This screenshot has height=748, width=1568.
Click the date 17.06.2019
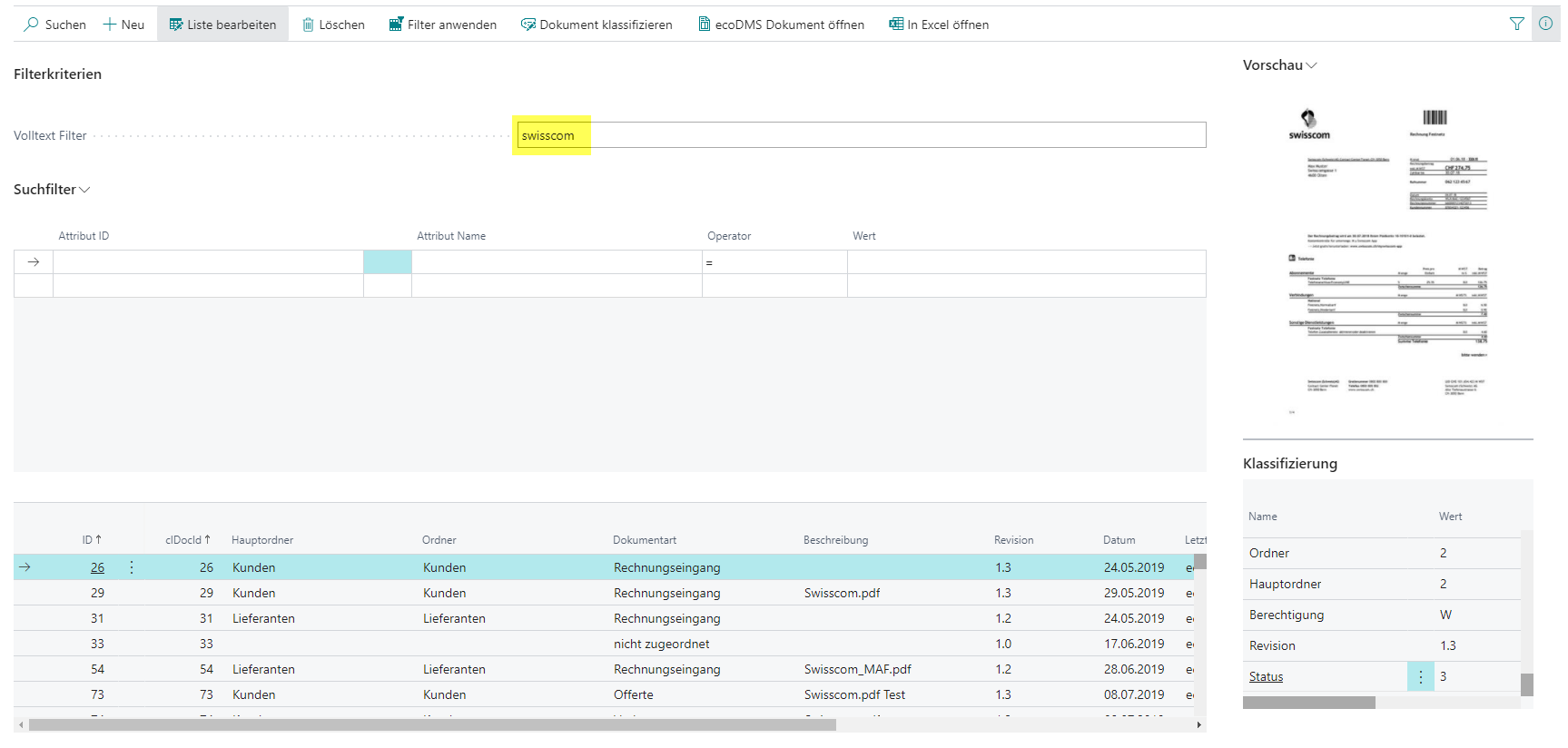pos(1134,644)
